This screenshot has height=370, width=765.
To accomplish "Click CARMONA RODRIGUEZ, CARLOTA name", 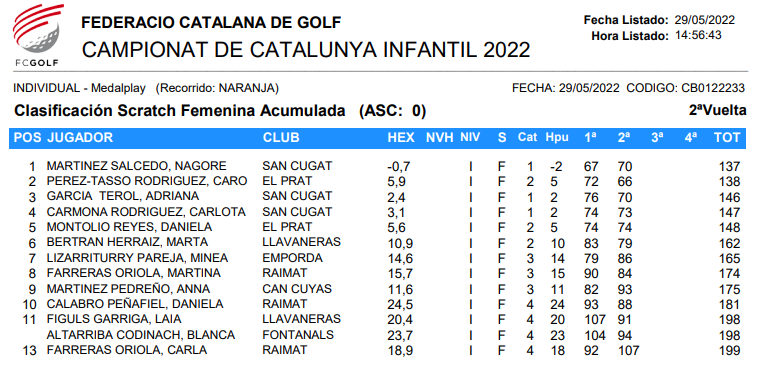I will click(x=146, y=212).
